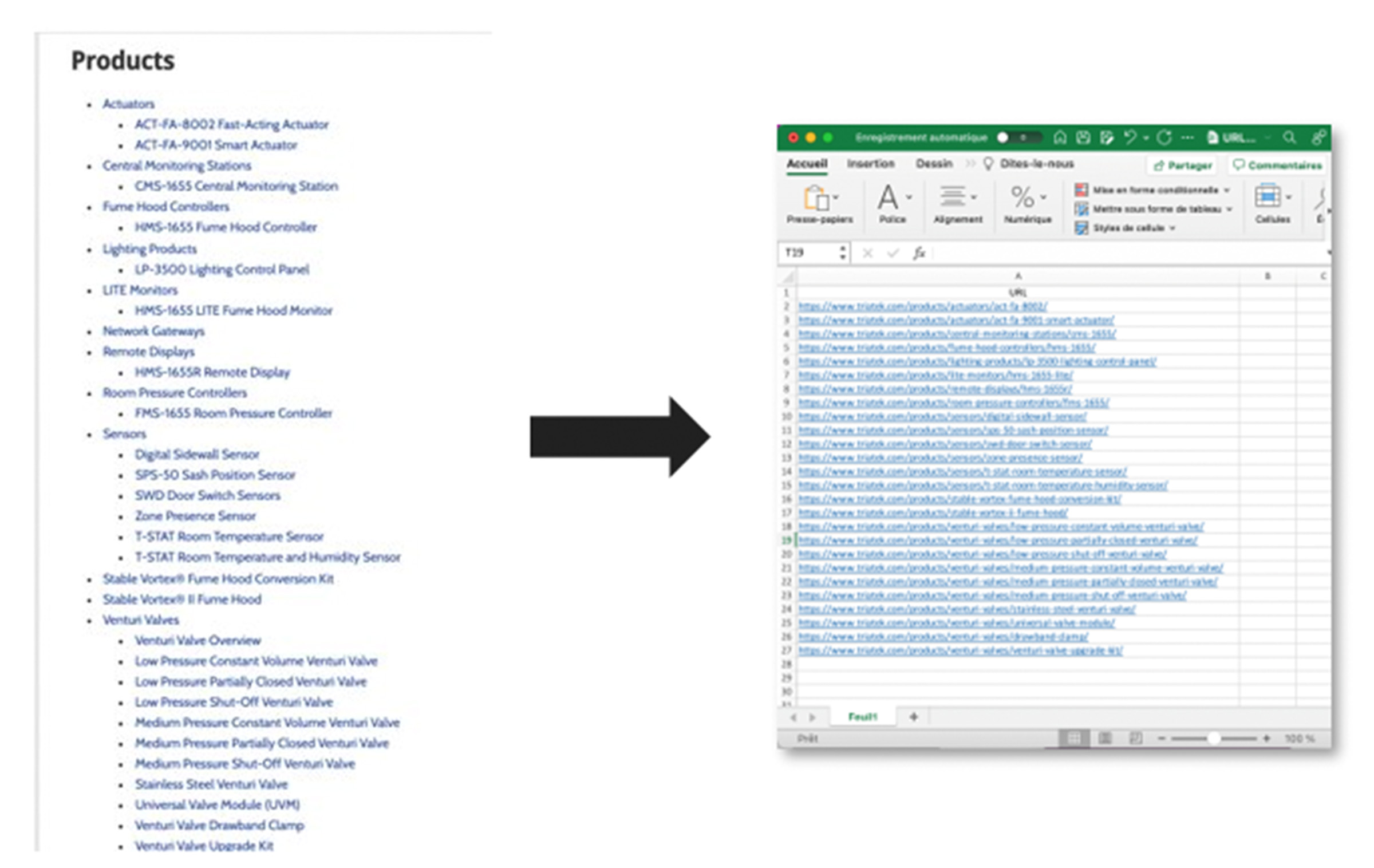Expand the Police dropdown arrow

909,197
